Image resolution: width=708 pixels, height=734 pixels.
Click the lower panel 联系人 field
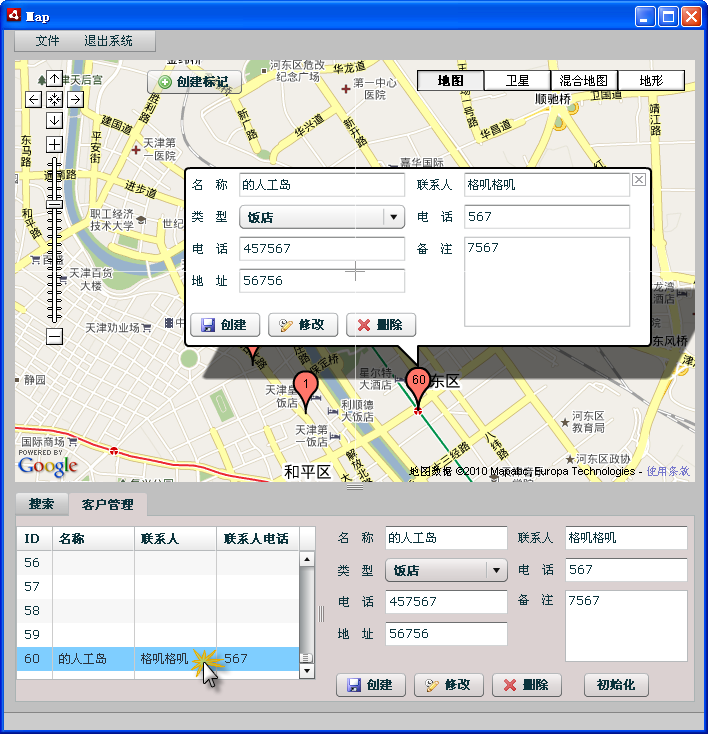point(626,538)
